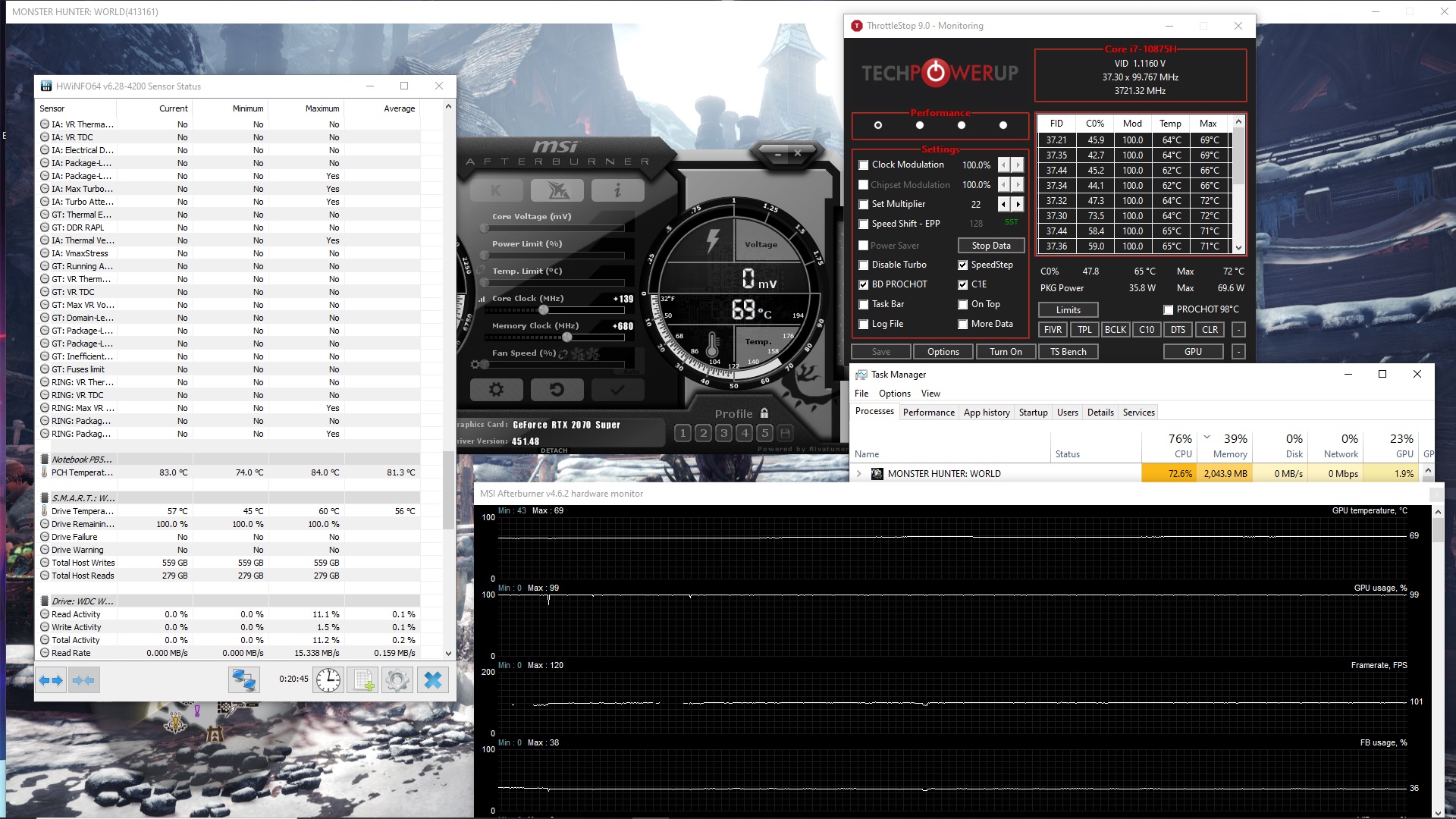The image size is (1456, 819).
Task: Close HWiNFO sensors with blue X icon
Action: (x=433, y=680)
